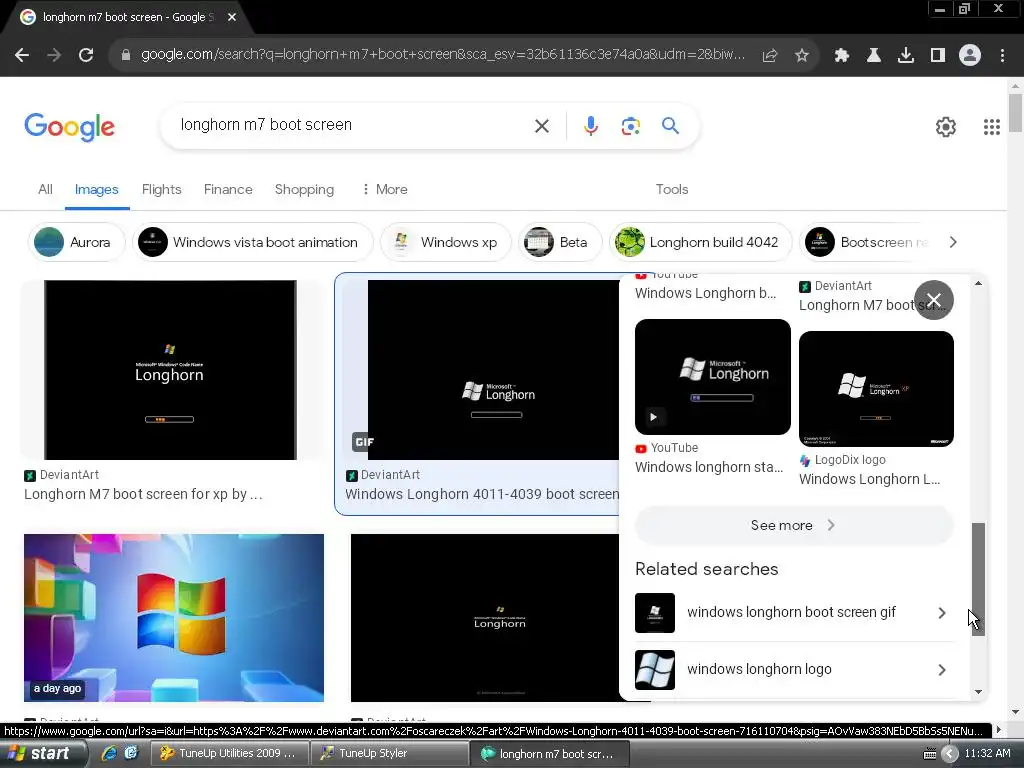Open the colorful Windows logo image posted a day ago
This screenshot has width=1024, height=768.
[x=174, y=618]
